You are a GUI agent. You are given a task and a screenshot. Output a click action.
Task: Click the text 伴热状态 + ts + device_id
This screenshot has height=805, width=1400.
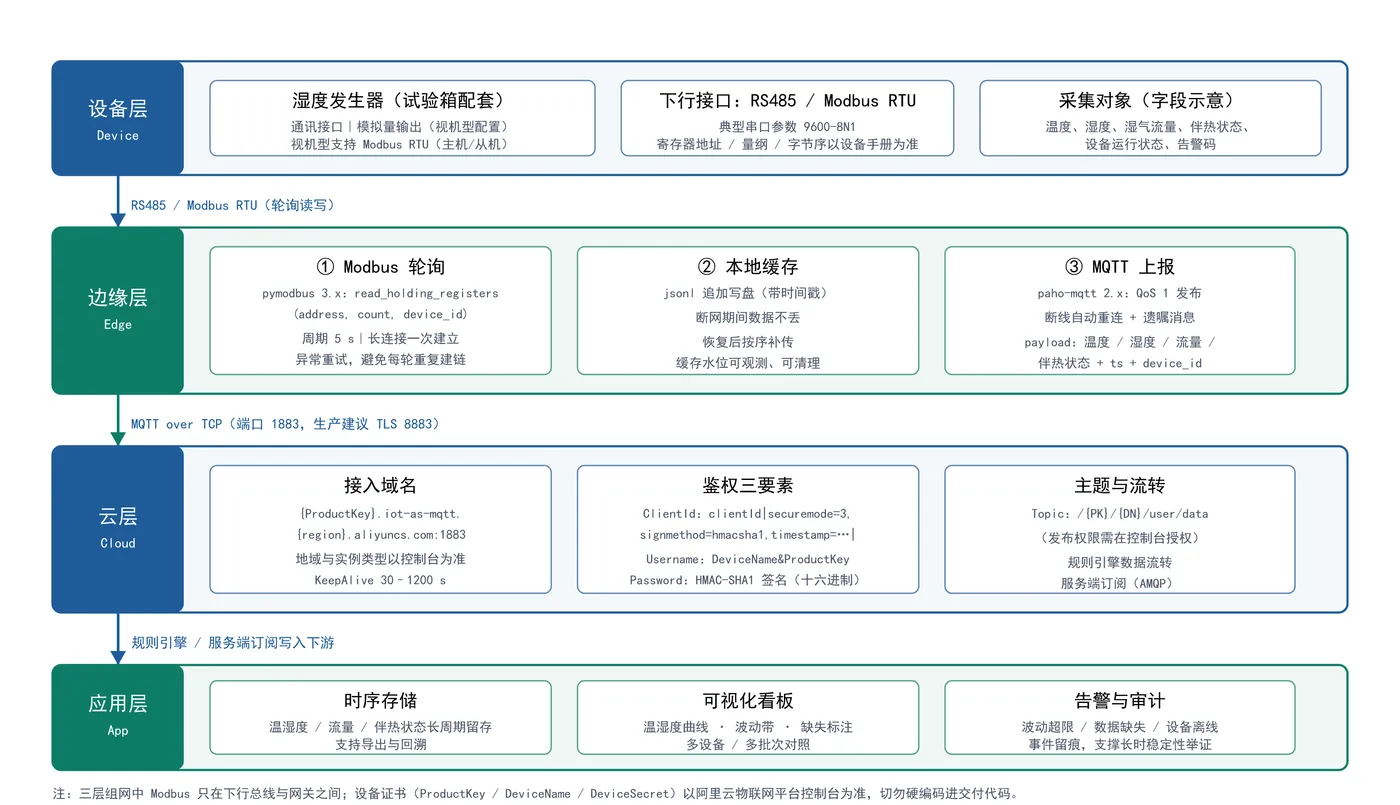[x=1120, y=363]
